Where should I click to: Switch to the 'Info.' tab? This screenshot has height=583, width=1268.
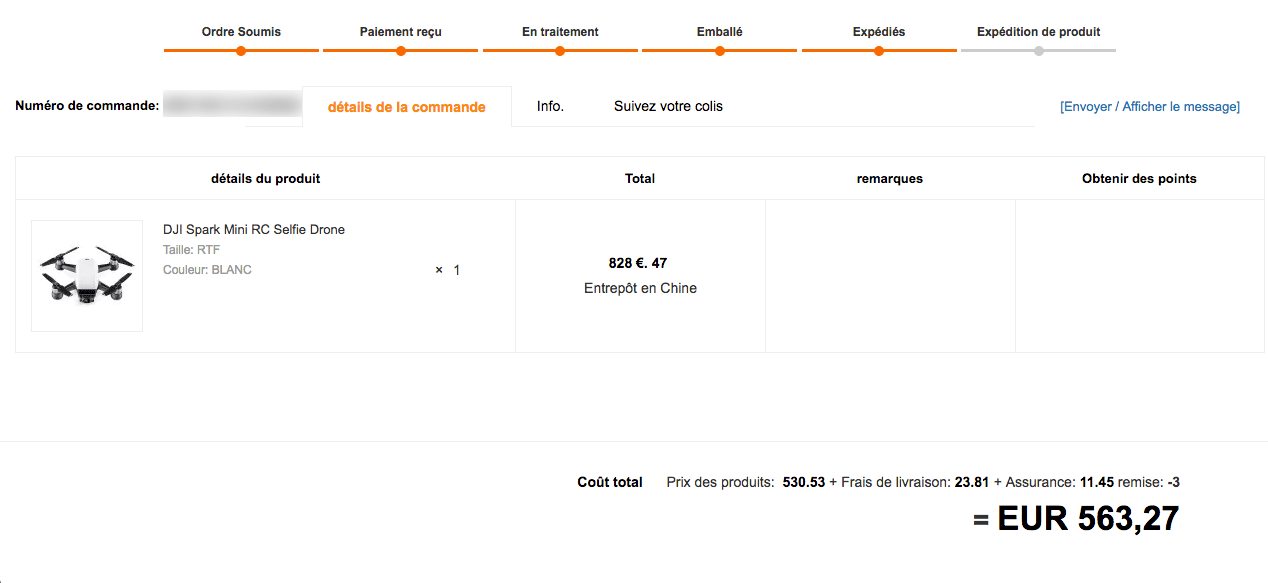coord(550,106)
